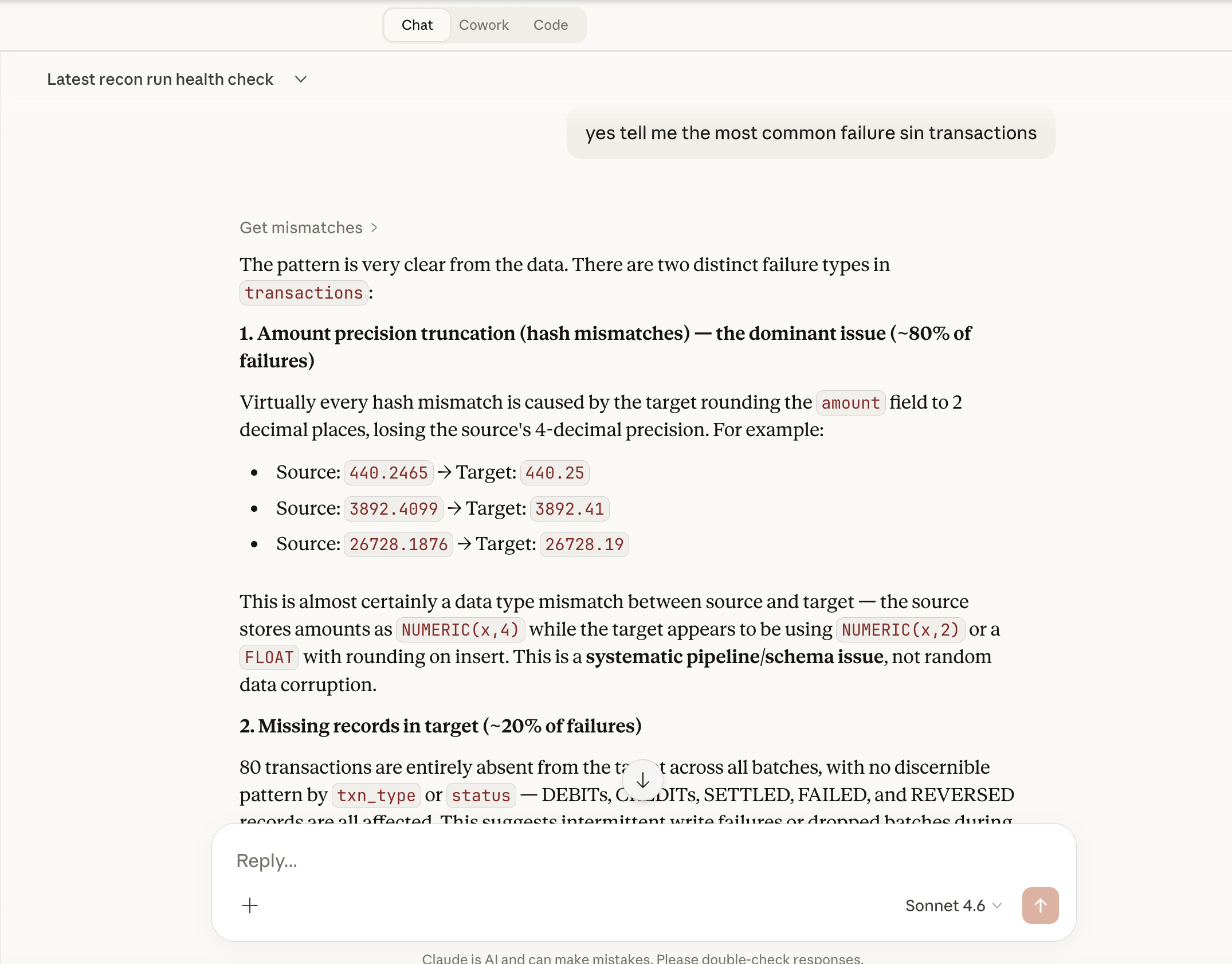
Task: Switch to the Chat tab
Action: click(x=417, y=25)
